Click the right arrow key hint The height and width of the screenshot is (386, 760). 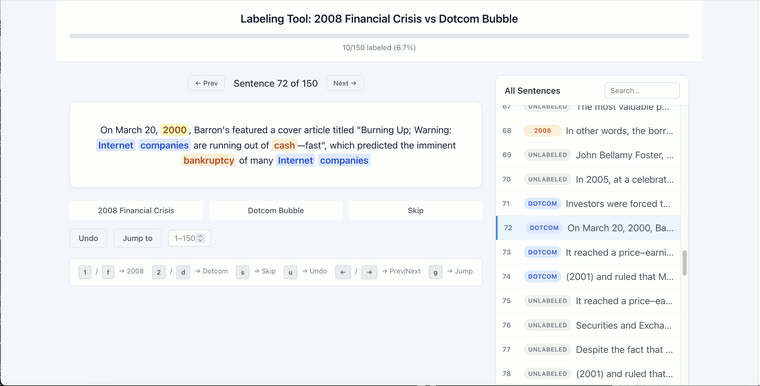tap(369, 272)
